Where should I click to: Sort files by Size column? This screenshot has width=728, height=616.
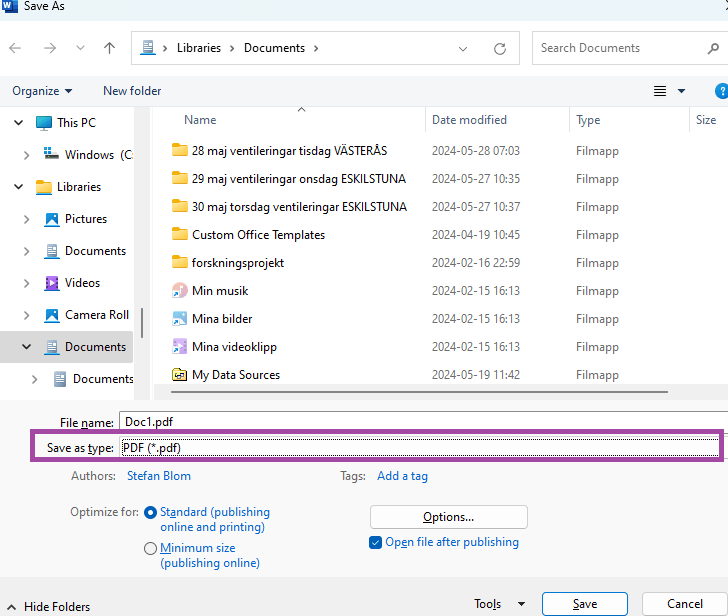[706, 120]
